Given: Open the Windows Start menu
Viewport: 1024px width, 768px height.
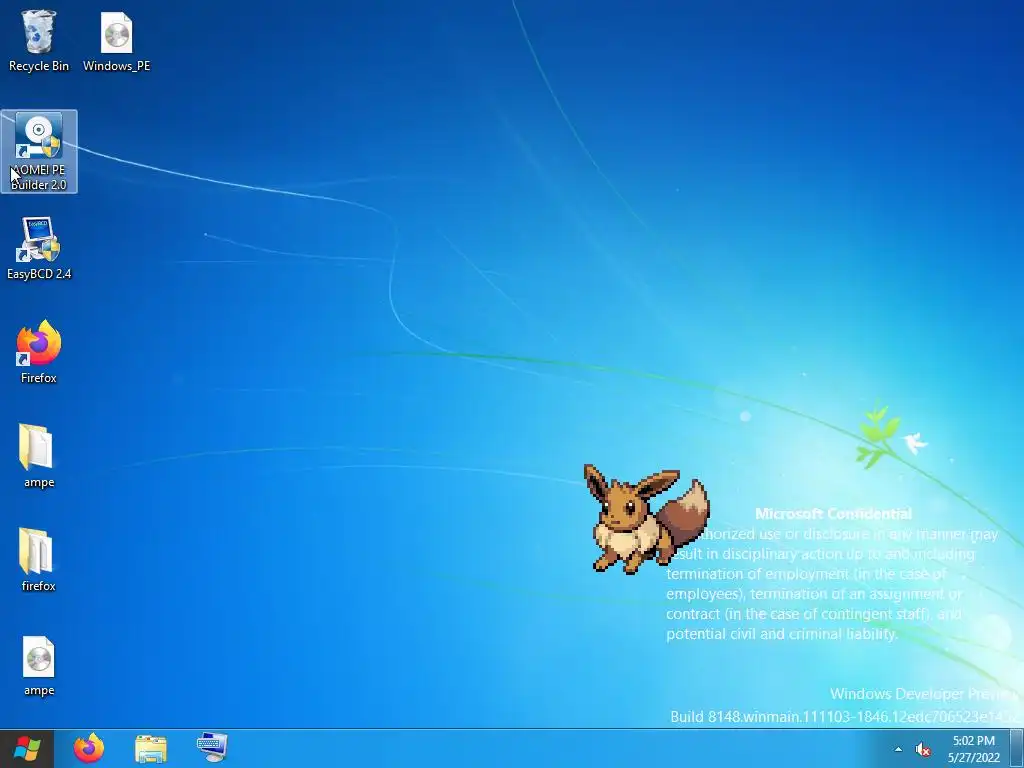Looking at the screenshot, I should click(x=26, y=748).
